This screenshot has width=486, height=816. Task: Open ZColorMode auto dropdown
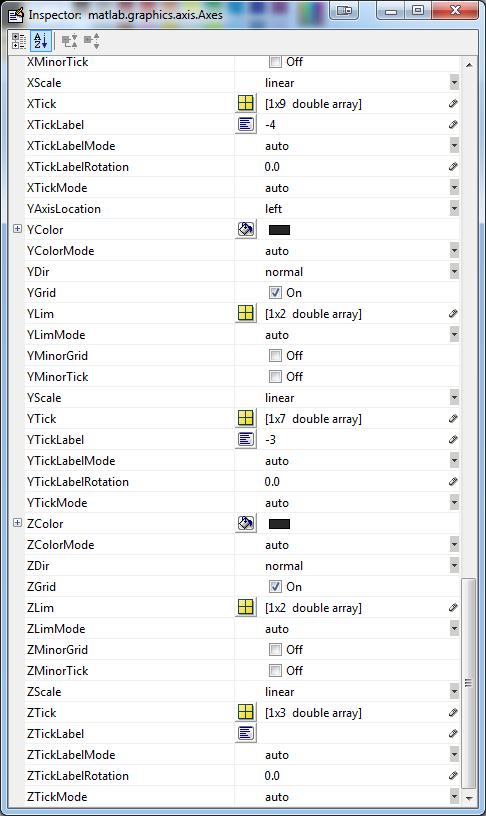coord(454,545)
